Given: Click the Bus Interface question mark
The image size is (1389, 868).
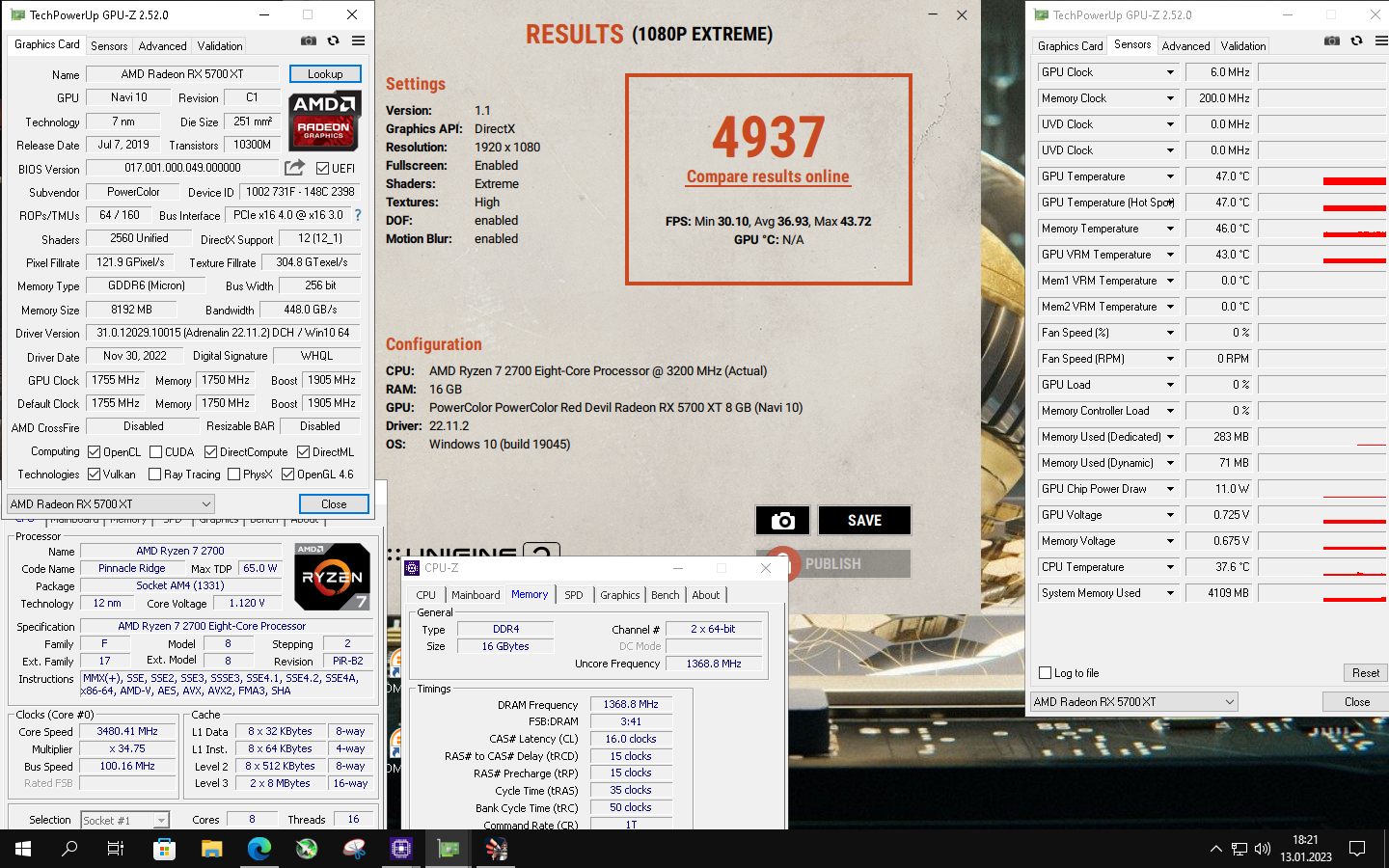Looking at the screenshot, I should pyautogui.click(x=358, y=215).
